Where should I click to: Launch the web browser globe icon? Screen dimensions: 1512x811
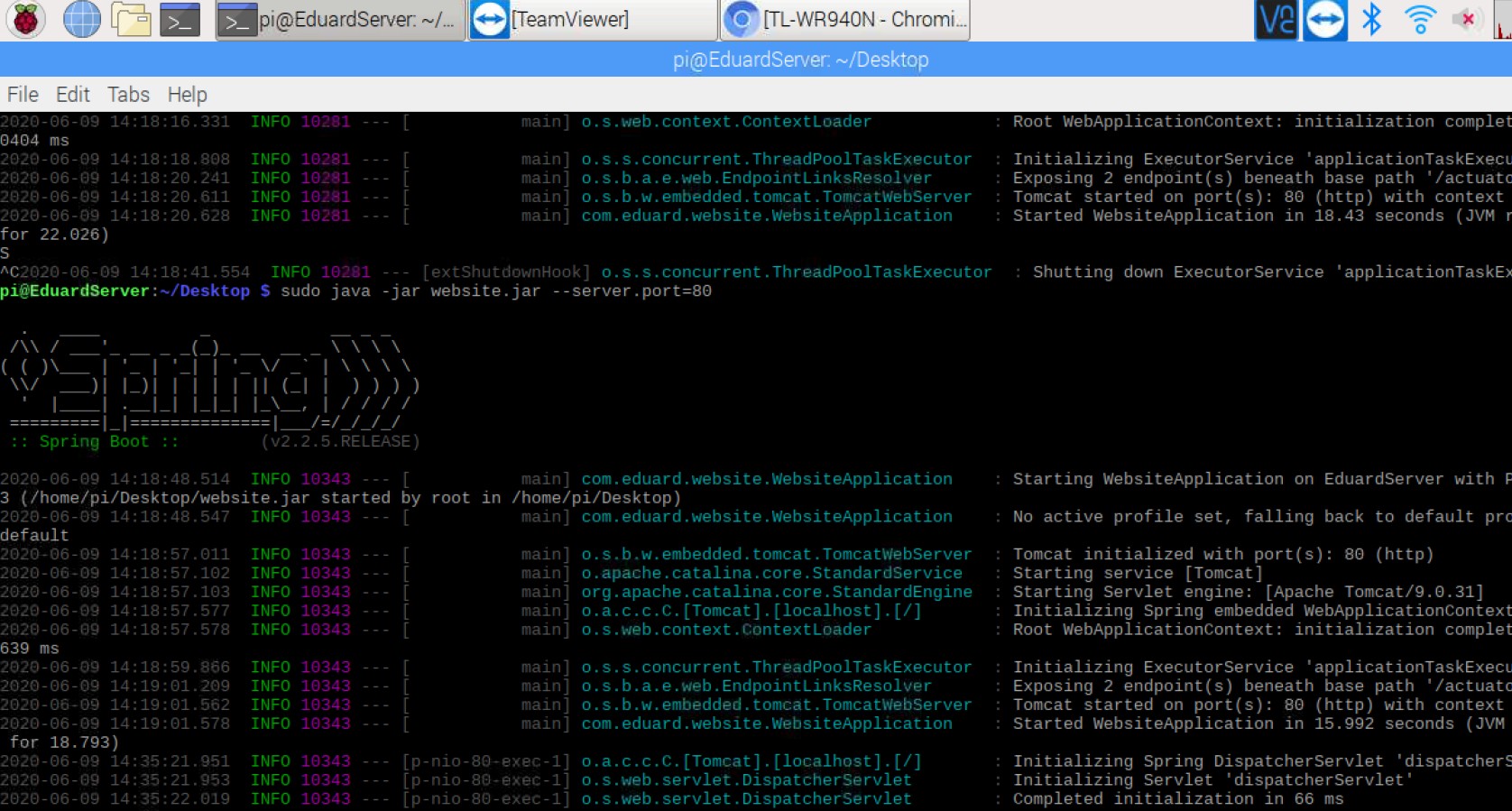[81, 19]
